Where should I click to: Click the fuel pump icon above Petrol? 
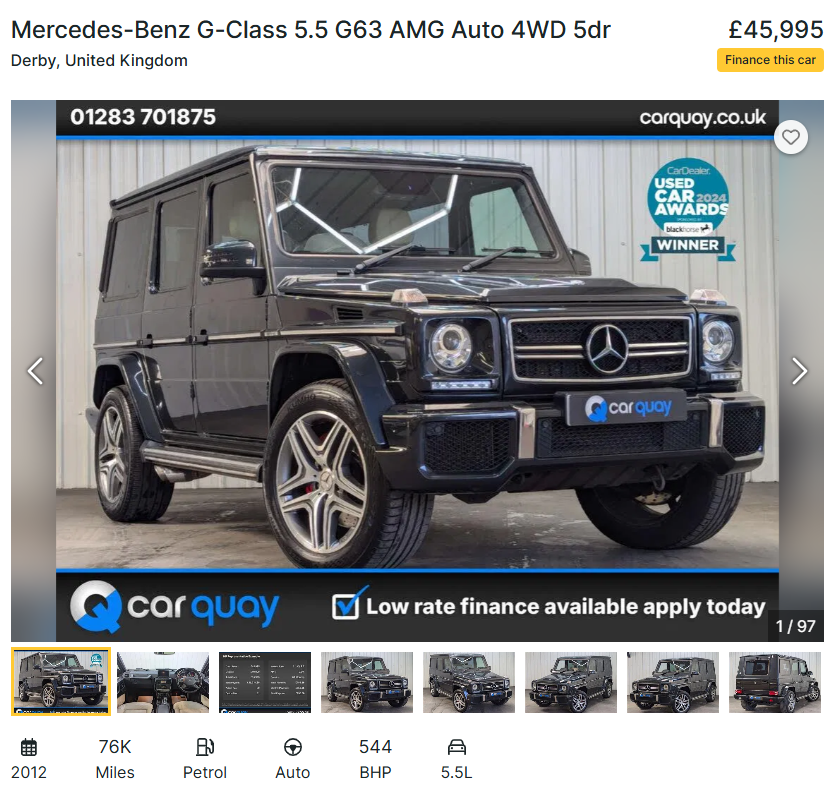point(204,747)
